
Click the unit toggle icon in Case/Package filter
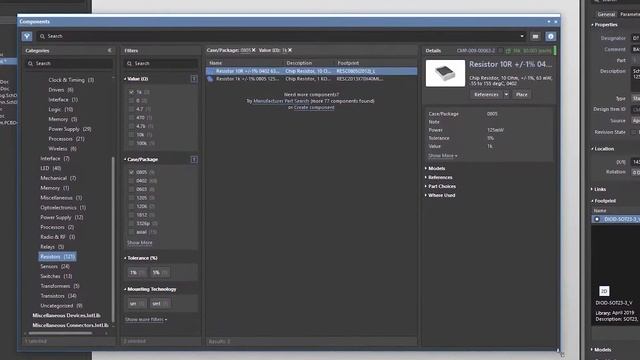194,160
